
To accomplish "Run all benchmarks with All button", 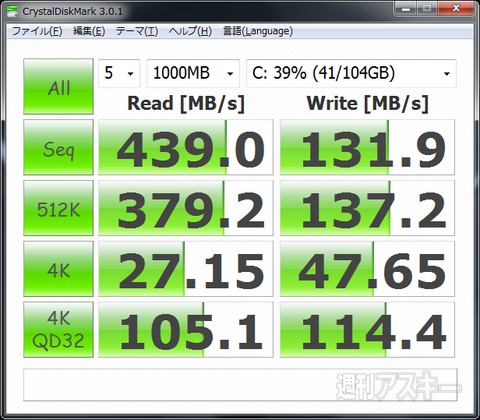I will tap(58, 87).
